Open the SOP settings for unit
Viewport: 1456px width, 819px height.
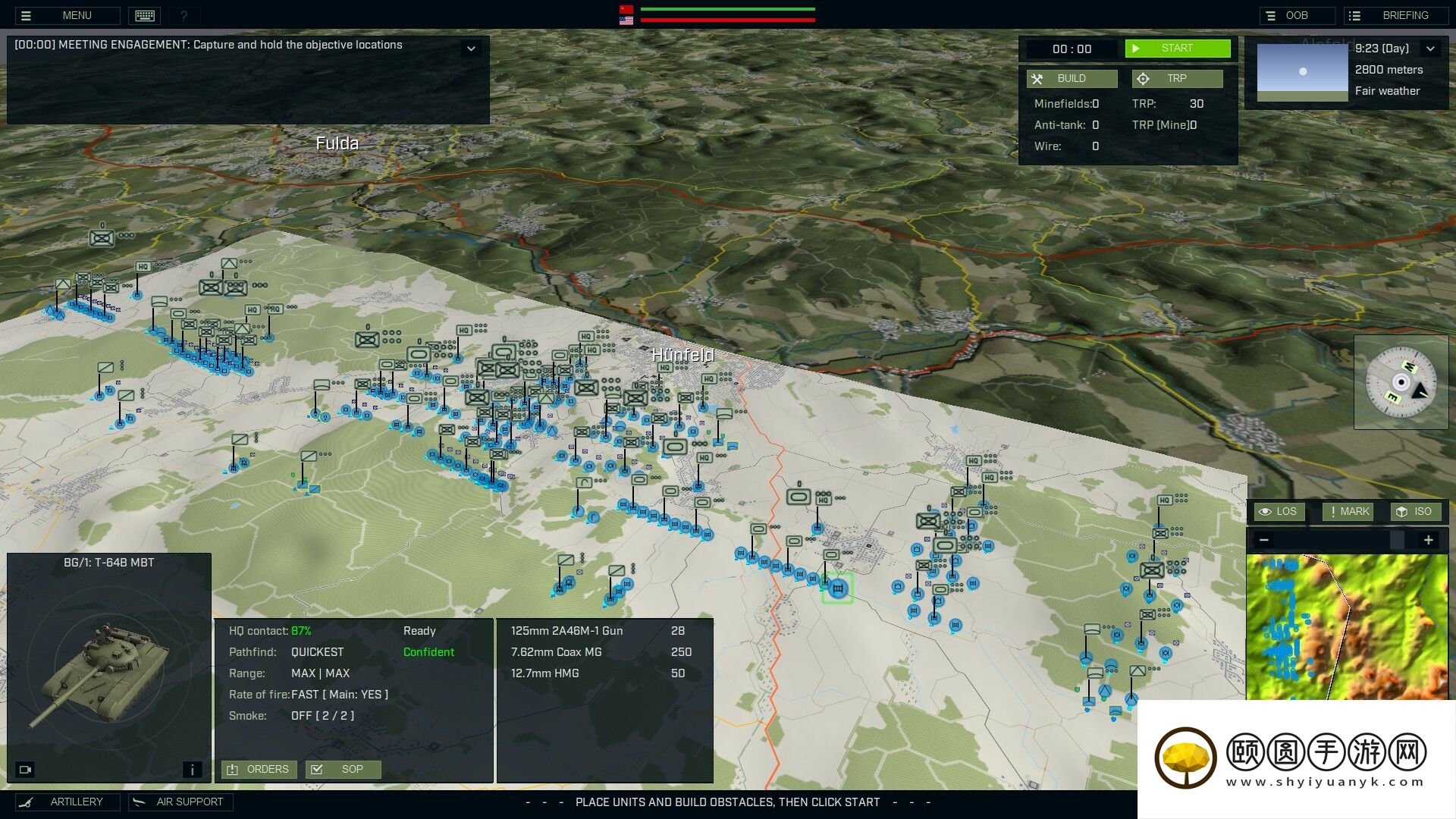point(343,770)
